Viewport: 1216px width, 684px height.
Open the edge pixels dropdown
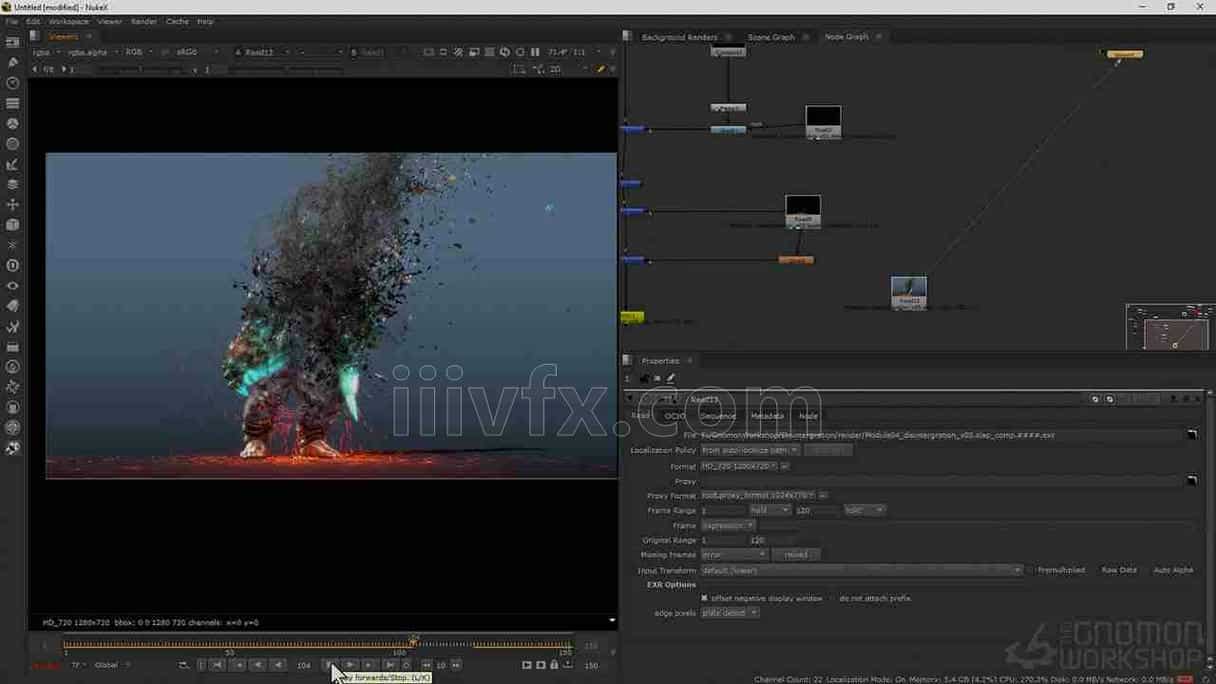click(x=729, y=613)
